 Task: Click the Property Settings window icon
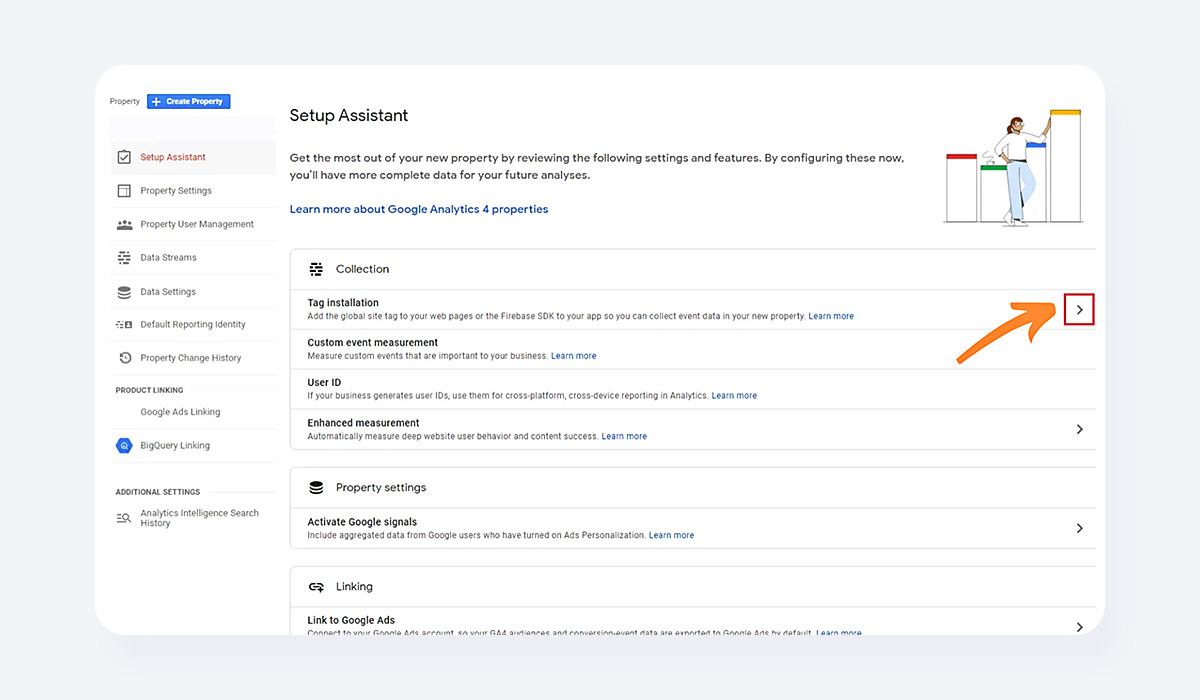(124, 191)
